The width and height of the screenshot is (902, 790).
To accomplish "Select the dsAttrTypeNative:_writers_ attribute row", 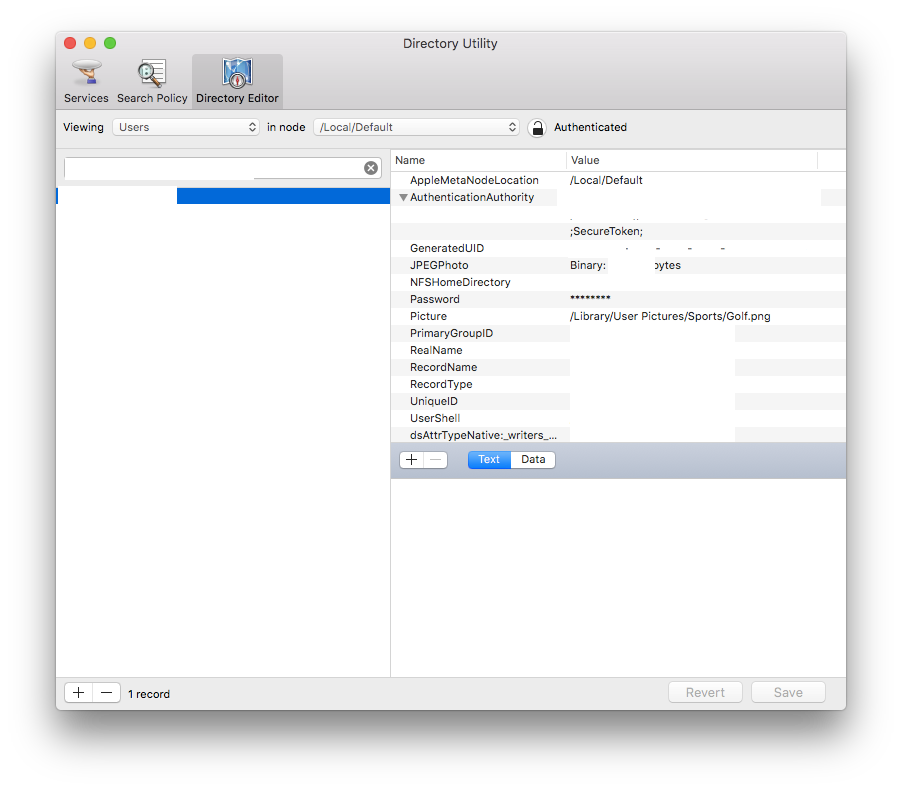I will [x=618, y=435].
